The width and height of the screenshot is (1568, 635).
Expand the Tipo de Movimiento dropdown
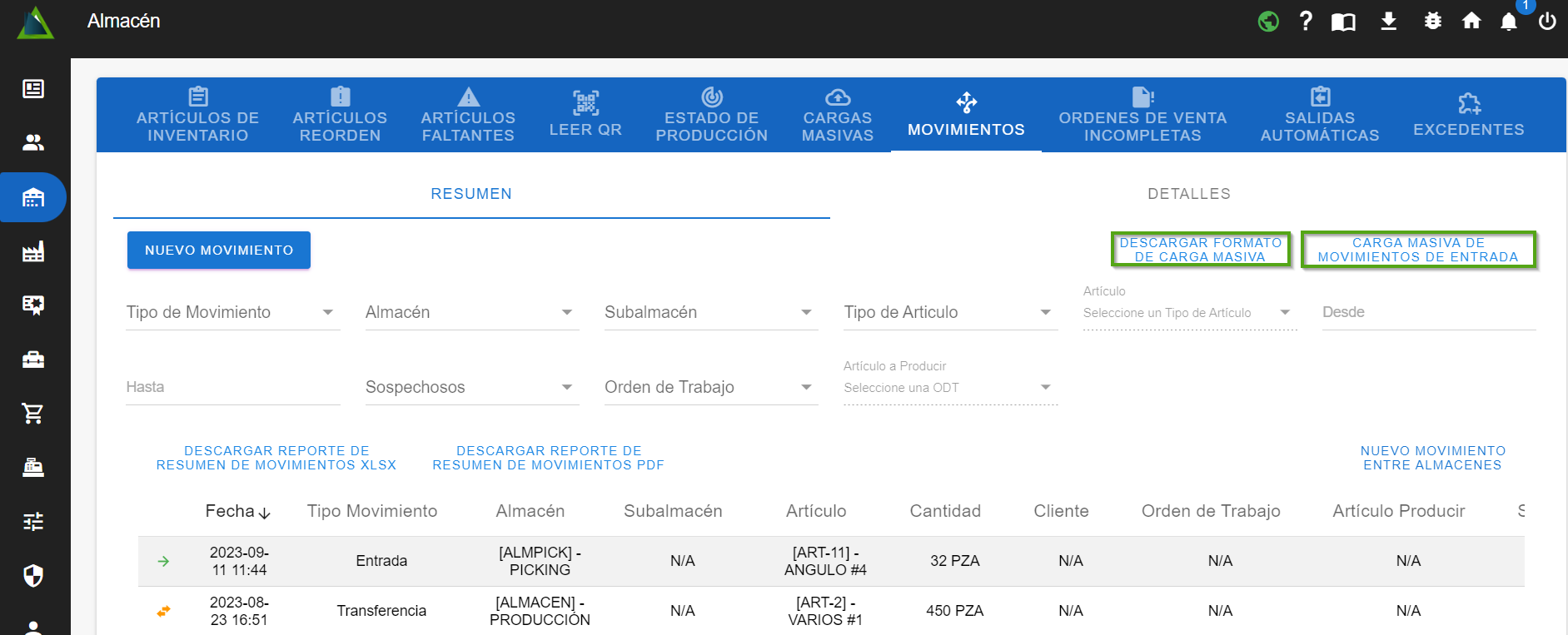pyautogui.click(x=232, y=313)
